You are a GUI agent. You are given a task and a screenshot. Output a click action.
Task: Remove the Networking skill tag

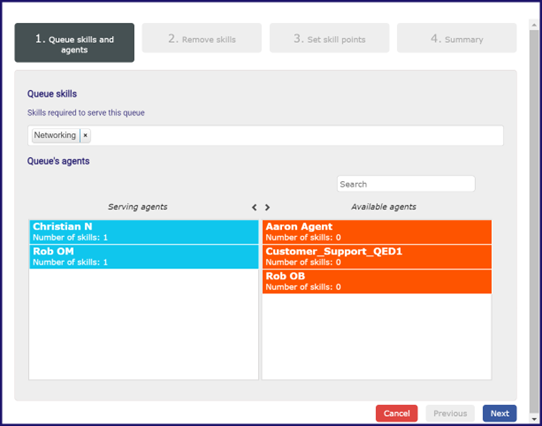pyautogui.click(x=85, y=136)
